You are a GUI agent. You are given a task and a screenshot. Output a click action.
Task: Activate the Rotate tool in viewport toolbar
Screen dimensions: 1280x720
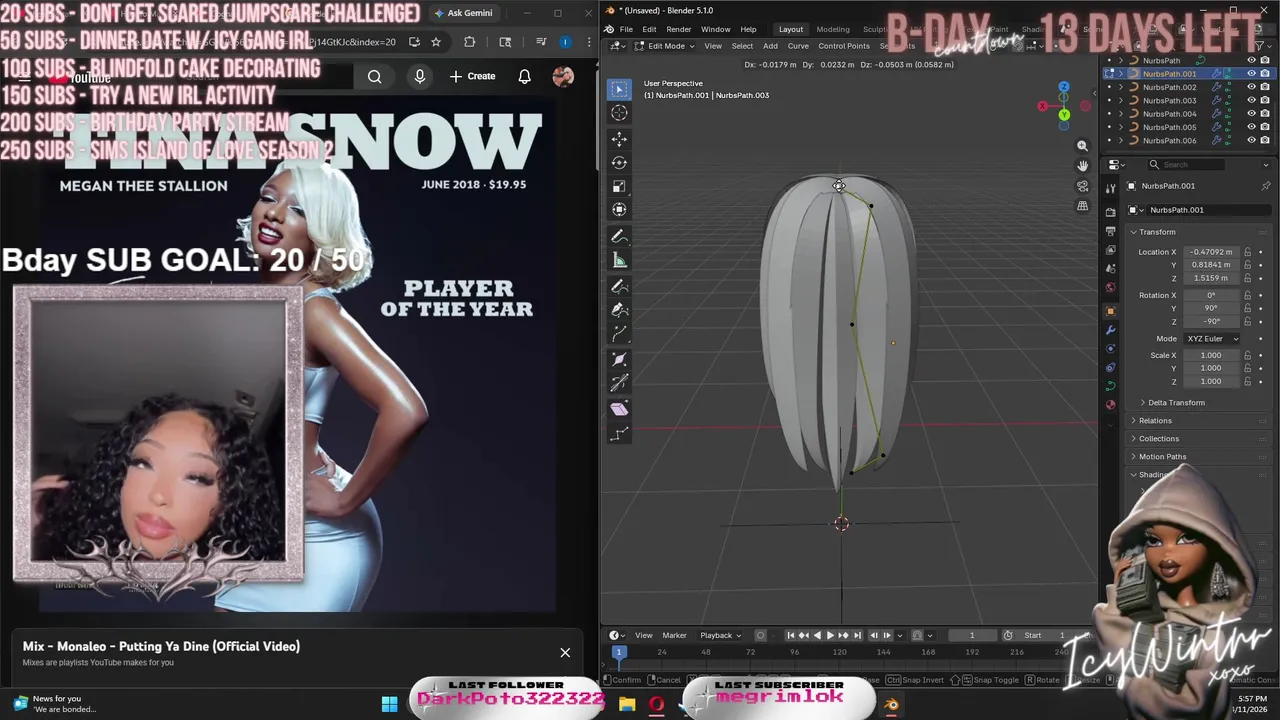coord(619,162)
